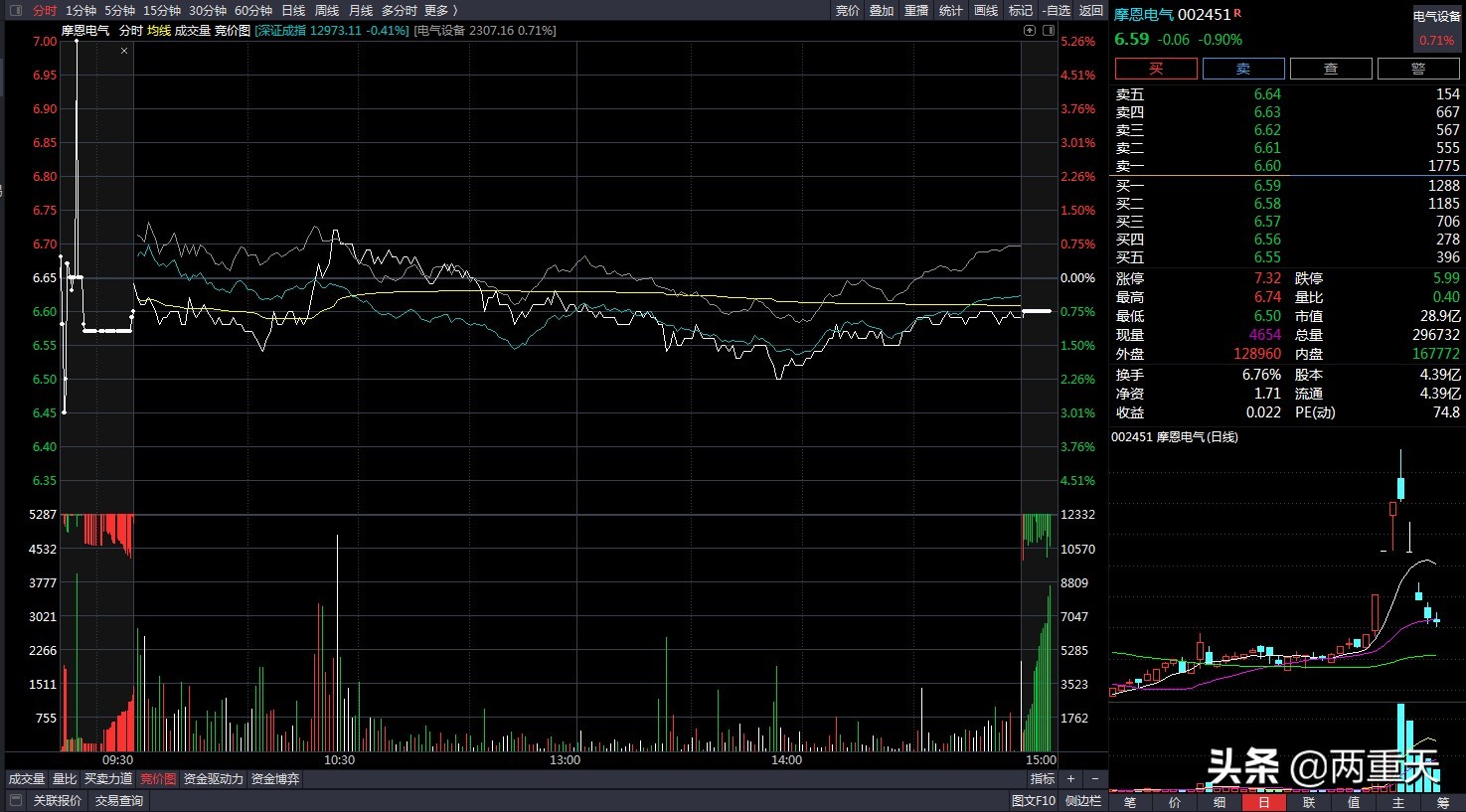Click the 标记 mark toolbar button
1466x812 pixels.
tap(1021, 10)
